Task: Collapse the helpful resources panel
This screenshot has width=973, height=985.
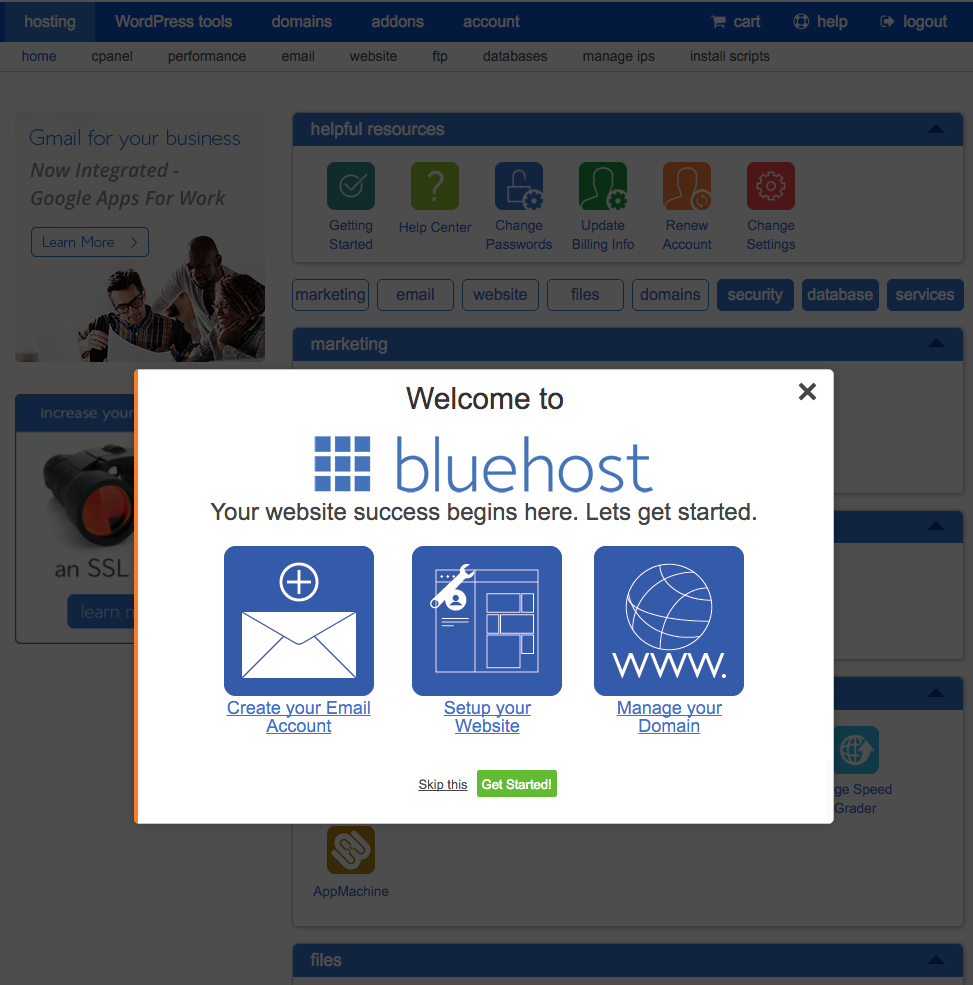Action: click(936, 129)
